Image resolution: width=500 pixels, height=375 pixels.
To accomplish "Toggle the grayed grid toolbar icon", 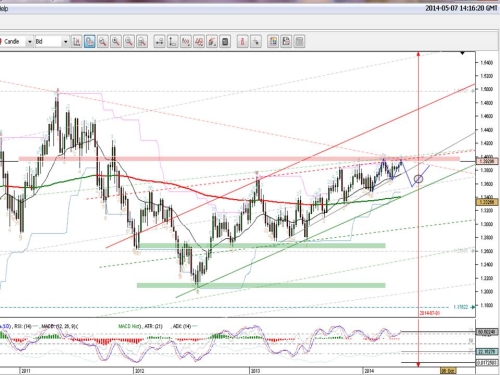I will point(299,42).
